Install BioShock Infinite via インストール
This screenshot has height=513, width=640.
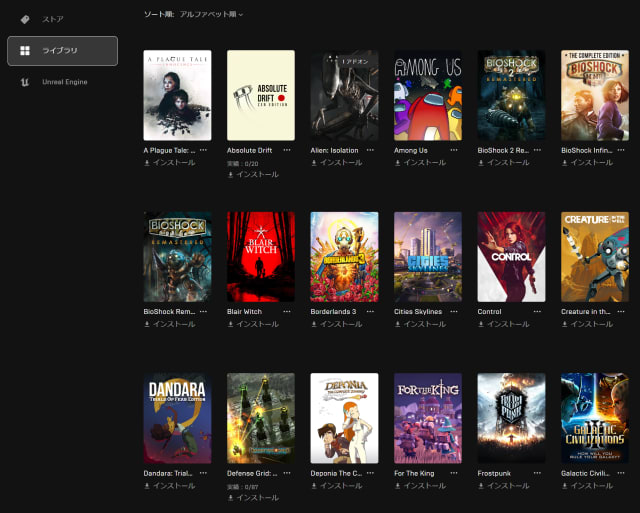point(587,162)
